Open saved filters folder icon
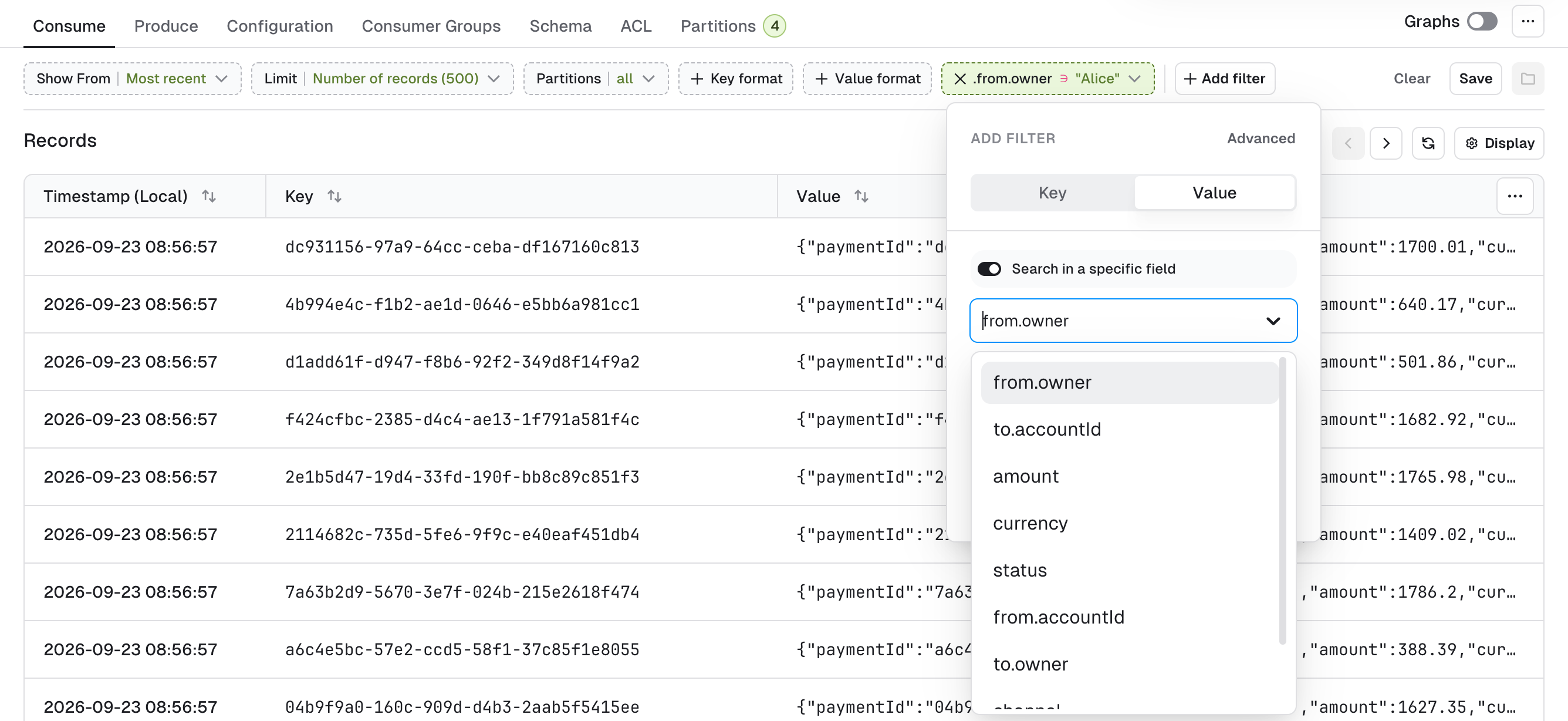This screenshot has width=1568, height=721. click(x=1528, y=79)
